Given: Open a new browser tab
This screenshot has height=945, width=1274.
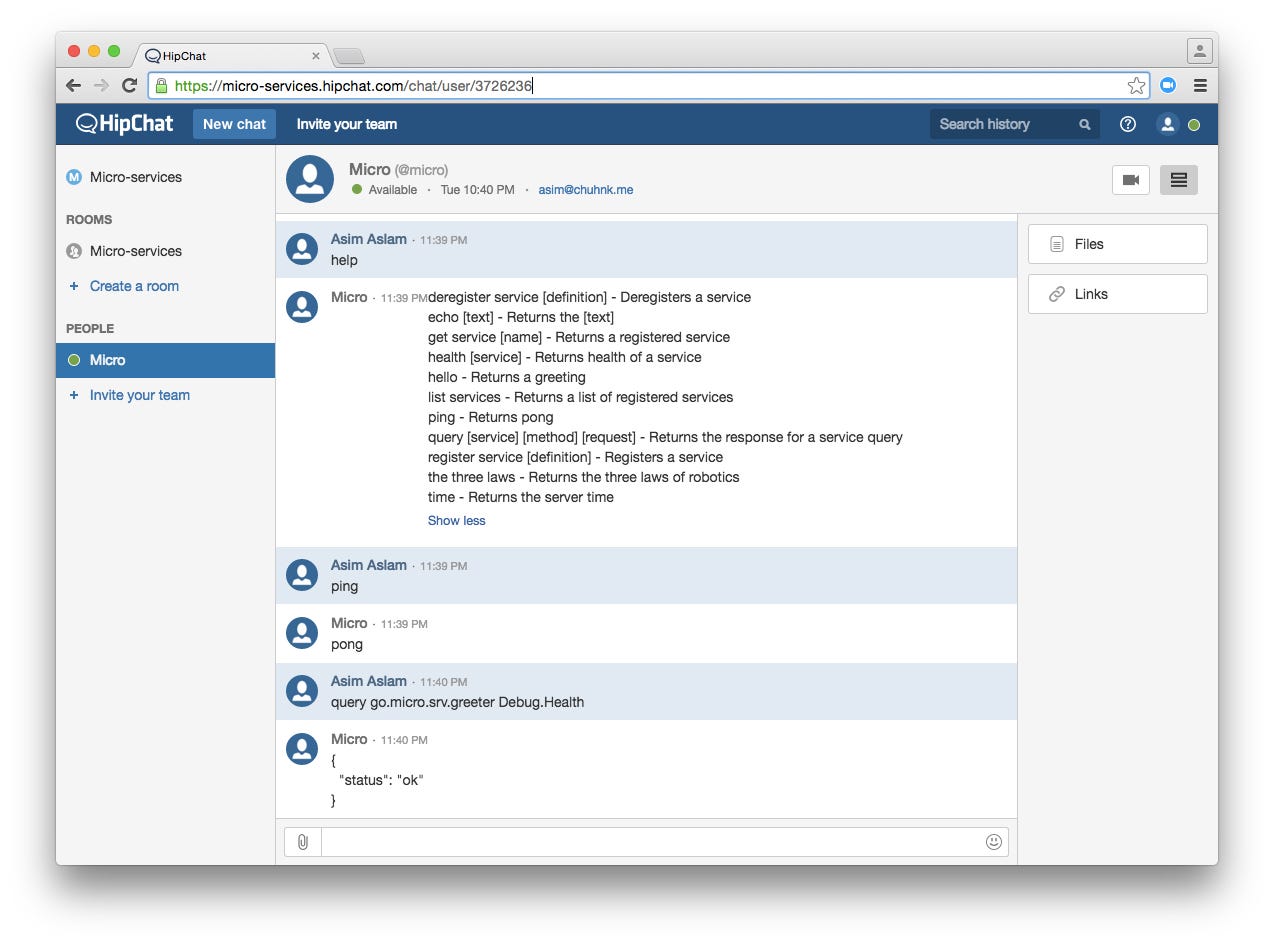Looking at the screenshot, I should click(348, 56).
